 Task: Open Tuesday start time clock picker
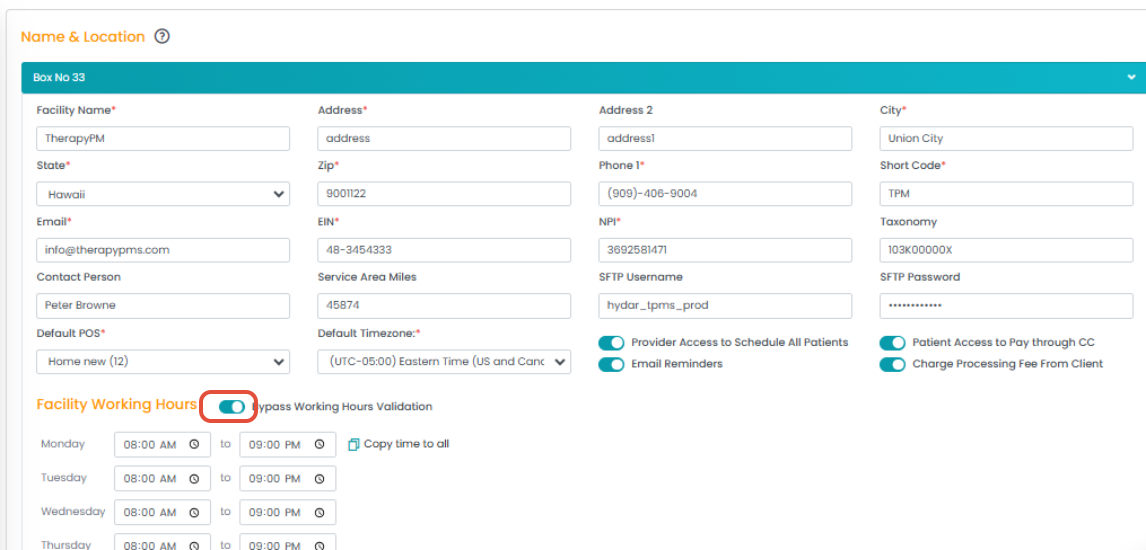click(194, 479)
